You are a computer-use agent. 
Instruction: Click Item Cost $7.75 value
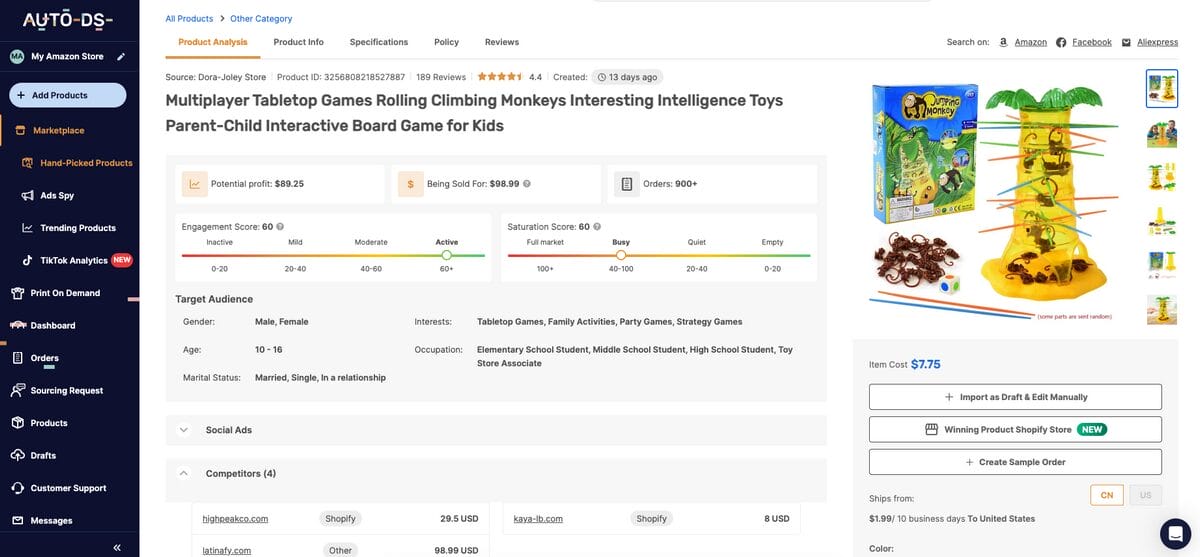(925, 364)
